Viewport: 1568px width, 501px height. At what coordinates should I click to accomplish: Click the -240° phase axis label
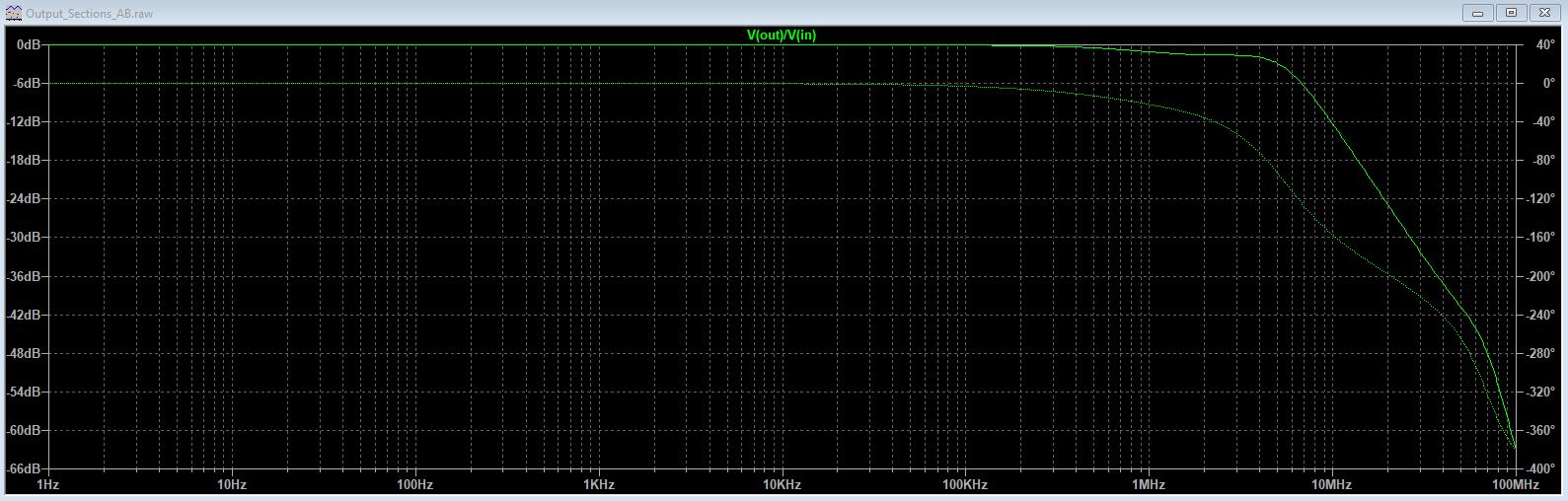coord(1540,316)
